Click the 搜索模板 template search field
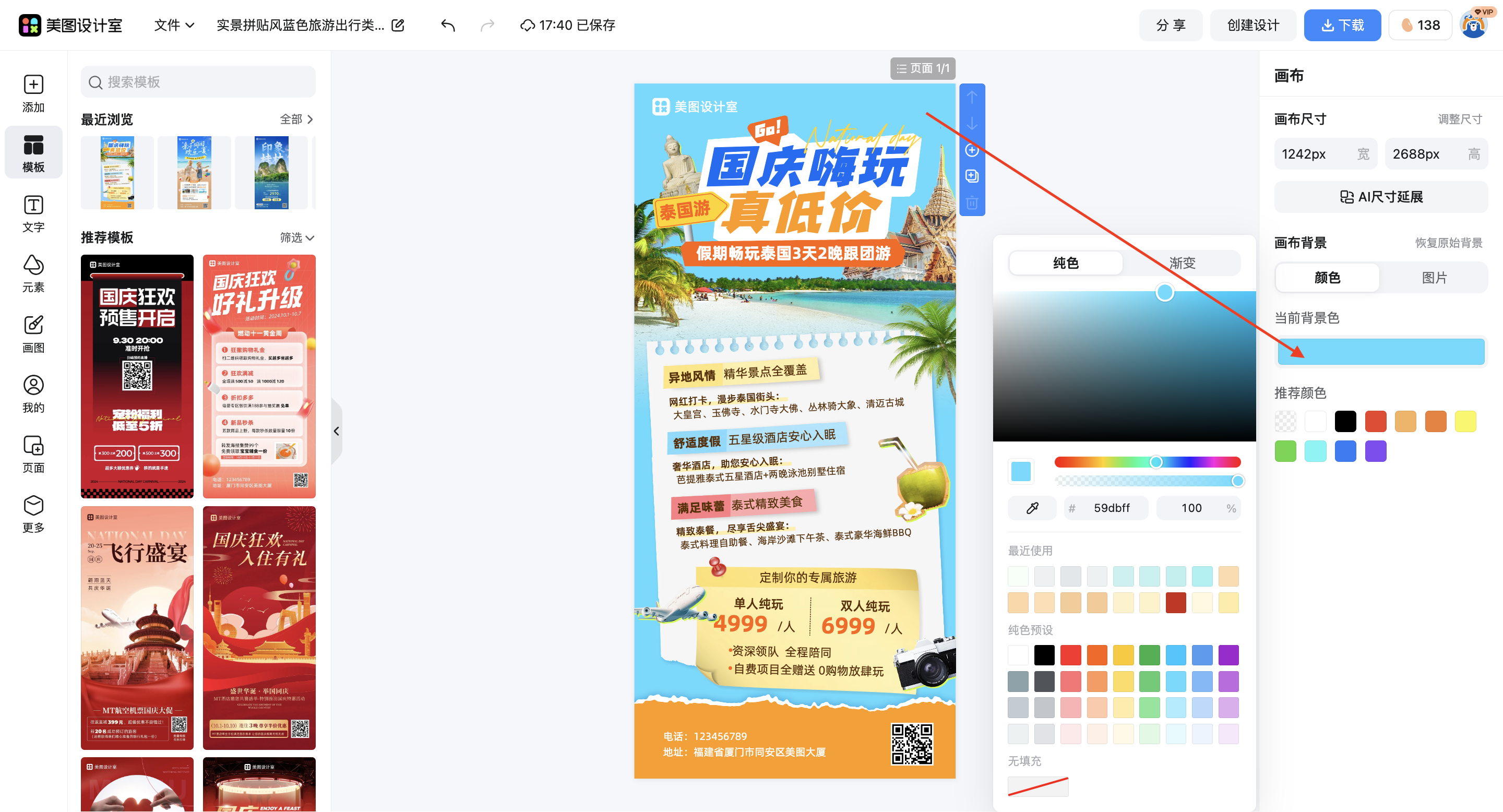The image size is (1503, 812). click(x=198, y=81)
